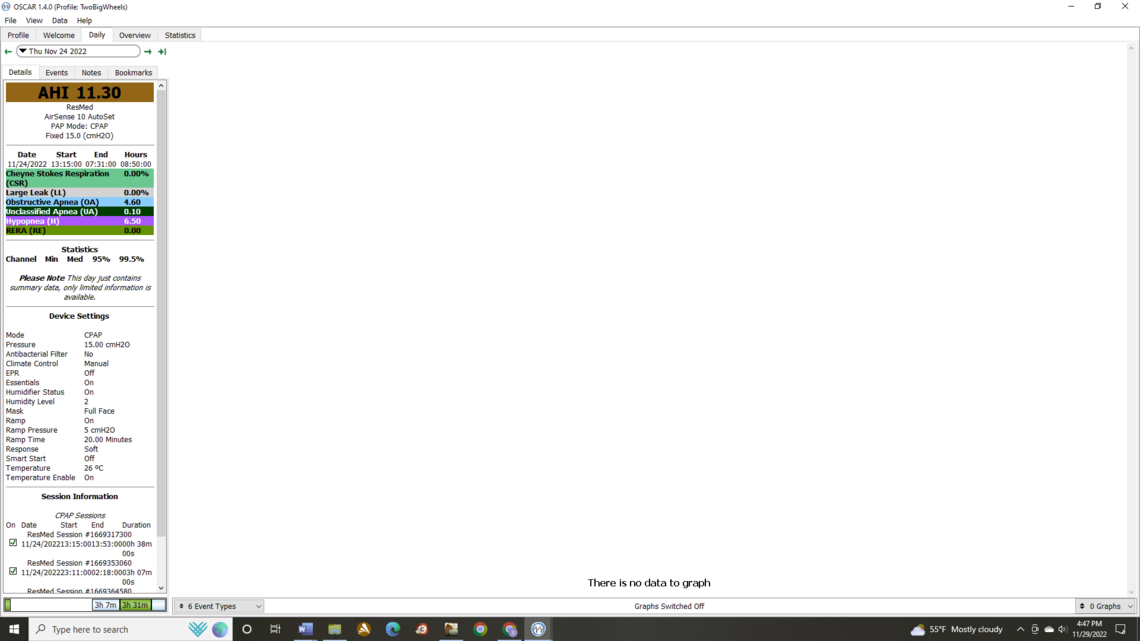The width and height of the screenshot is (1140, 641).
Task: Click the Obstructive Apnea (OA) row
Action: [x=79, y=202]
